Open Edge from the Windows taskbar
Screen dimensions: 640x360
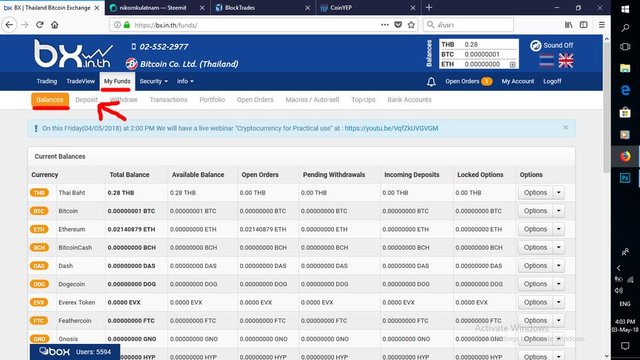pos(625,90)
